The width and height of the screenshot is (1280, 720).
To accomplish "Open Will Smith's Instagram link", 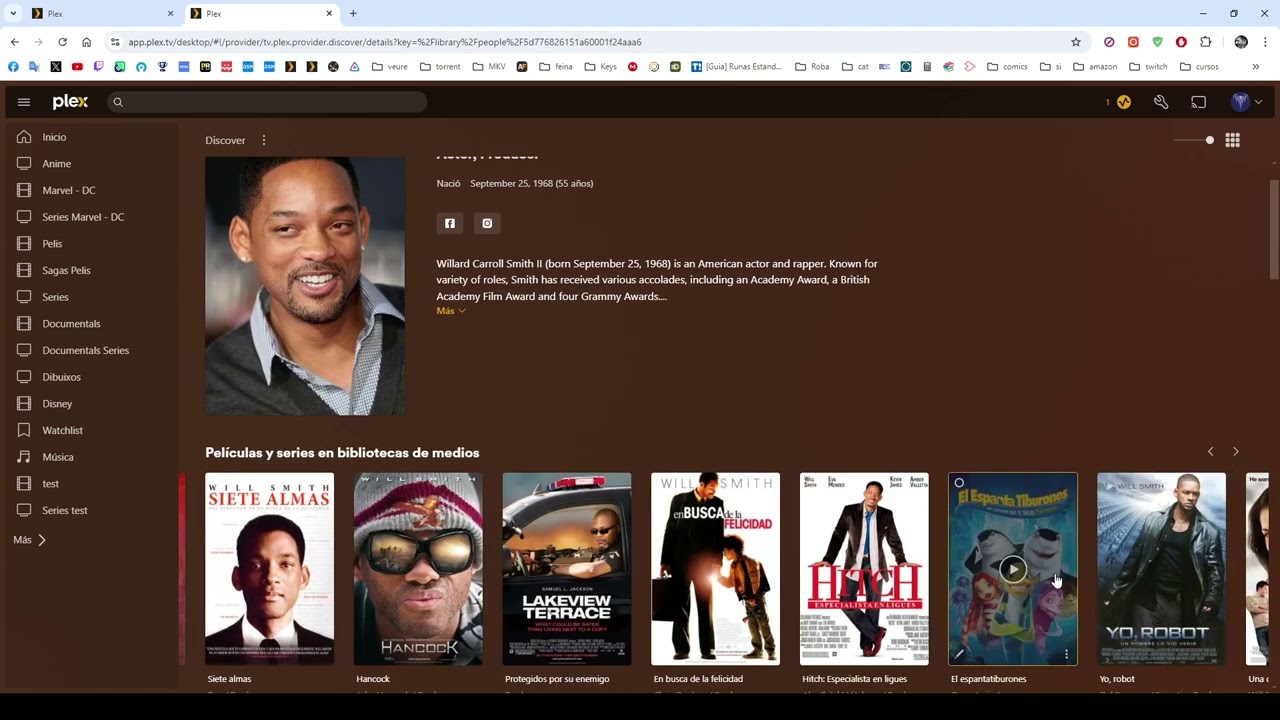I will 487,223.
